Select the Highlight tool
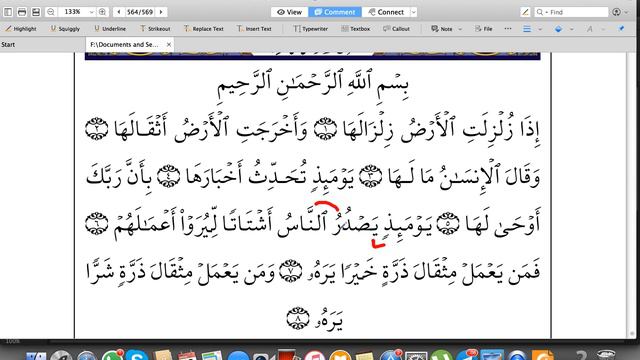640x360 pixels. click(x=20, y=29)
